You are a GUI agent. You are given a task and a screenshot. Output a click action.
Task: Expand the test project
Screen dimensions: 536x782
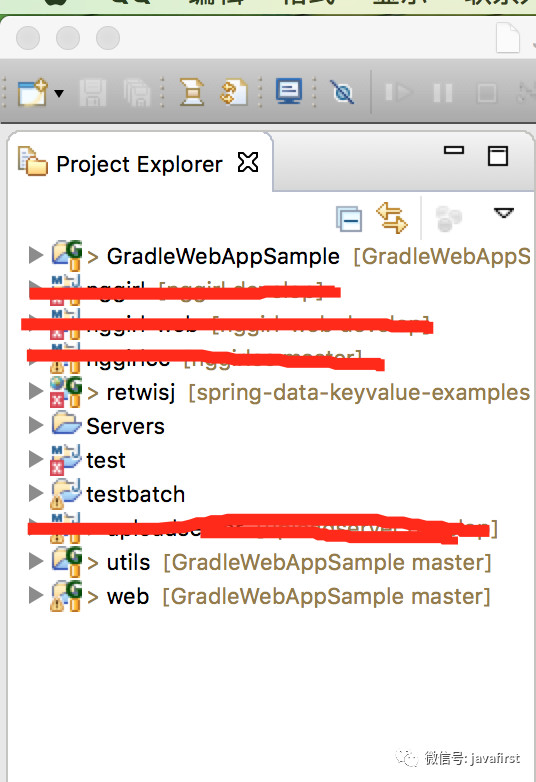(x=35, y=459)
